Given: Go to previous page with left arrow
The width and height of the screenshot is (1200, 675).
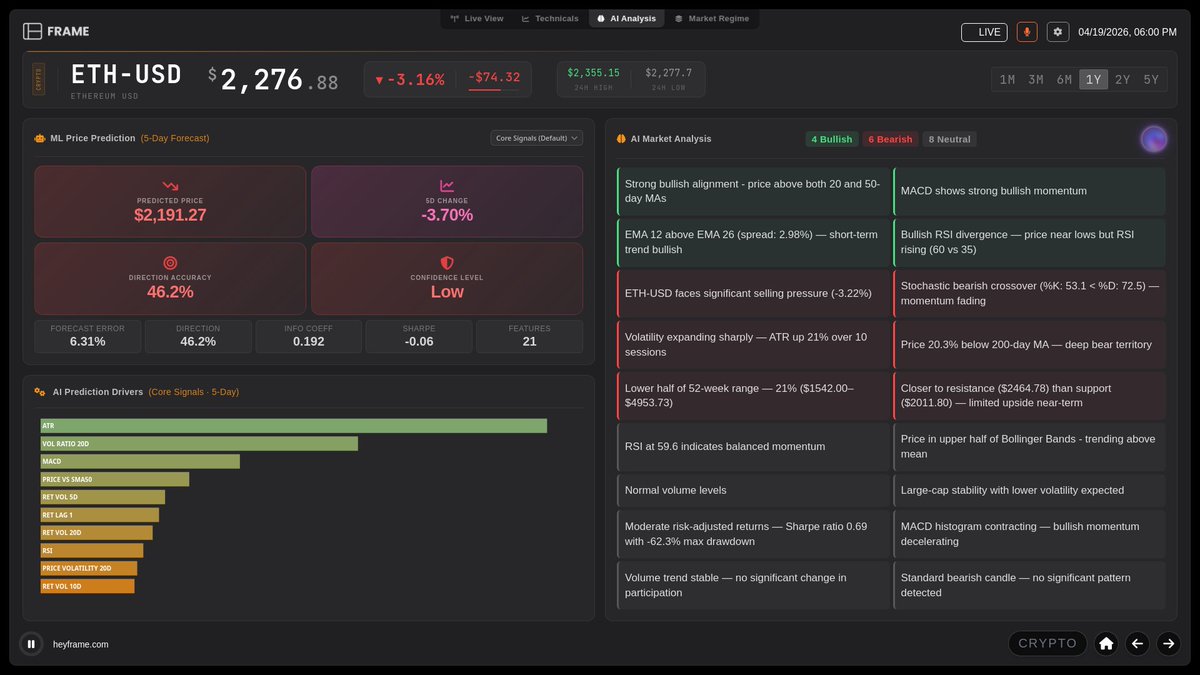Looking at the screenshot, I should pyautogui.click(x=1137, y=644).
